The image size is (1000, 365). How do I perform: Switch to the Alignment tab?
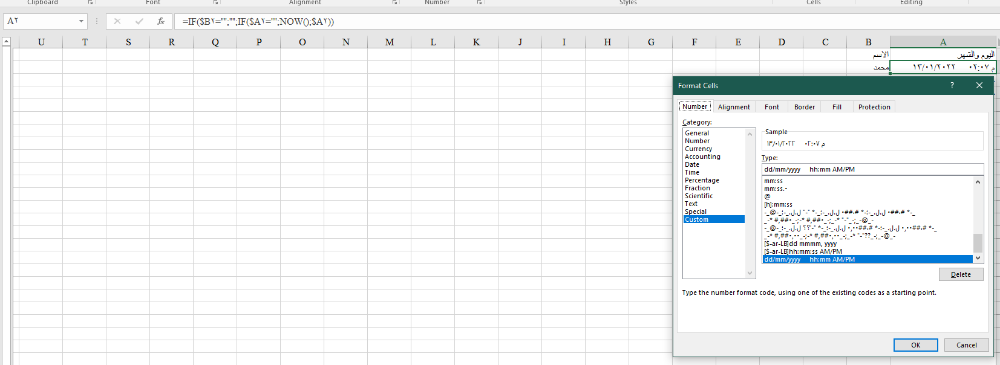pos(734,107)
